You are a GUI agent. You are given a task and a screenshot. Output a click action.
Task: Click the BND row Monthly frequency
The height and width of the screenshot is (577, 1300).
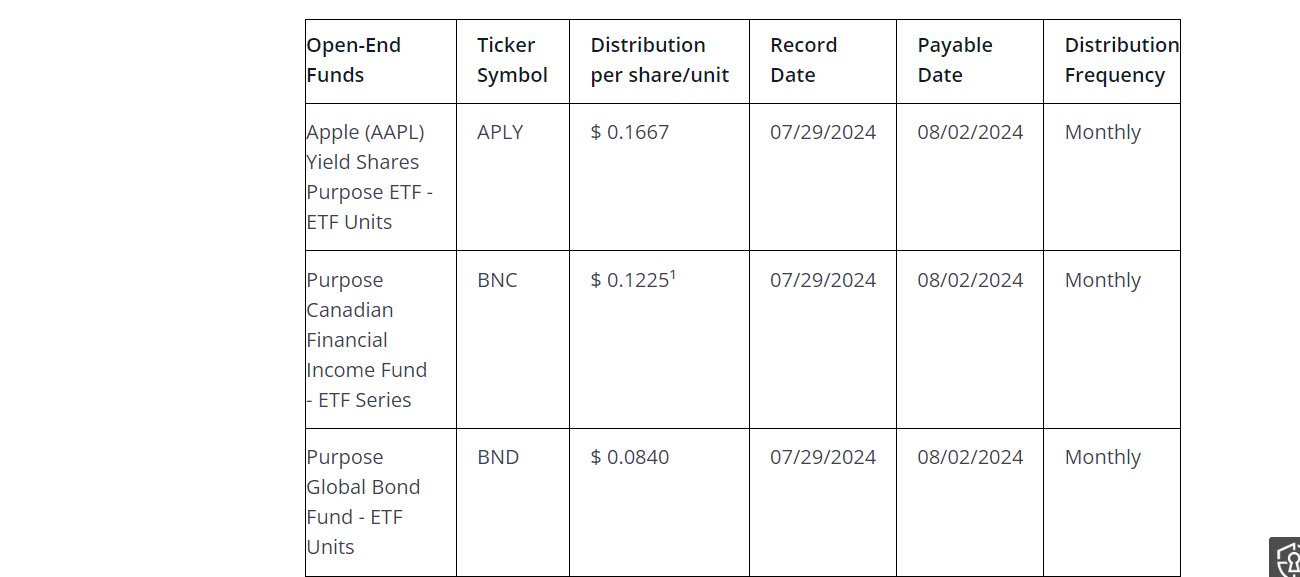(x=1102, y=457)
